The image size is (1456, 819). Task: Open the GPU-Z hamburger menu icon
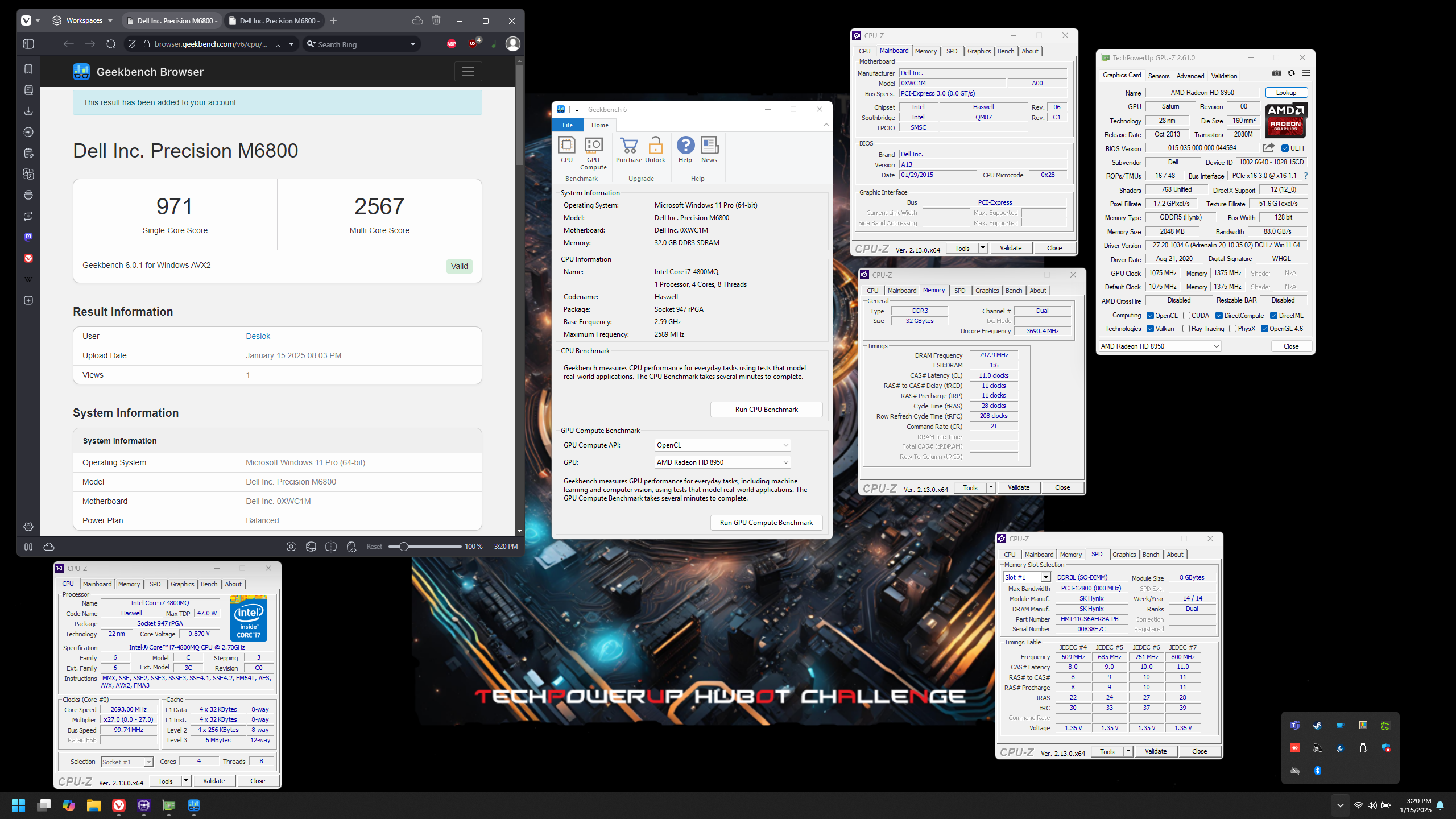coord(1306,73)
